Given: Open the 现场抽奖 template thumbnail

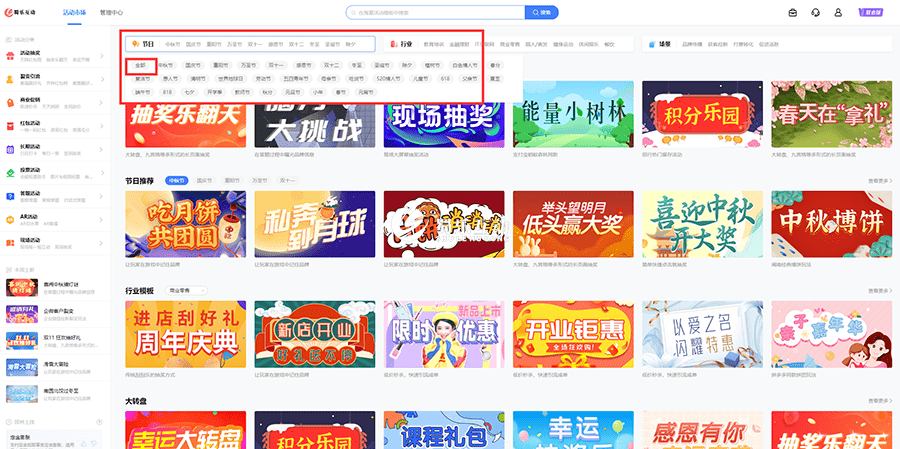Looking at the screenshot, I should (444, 125).
